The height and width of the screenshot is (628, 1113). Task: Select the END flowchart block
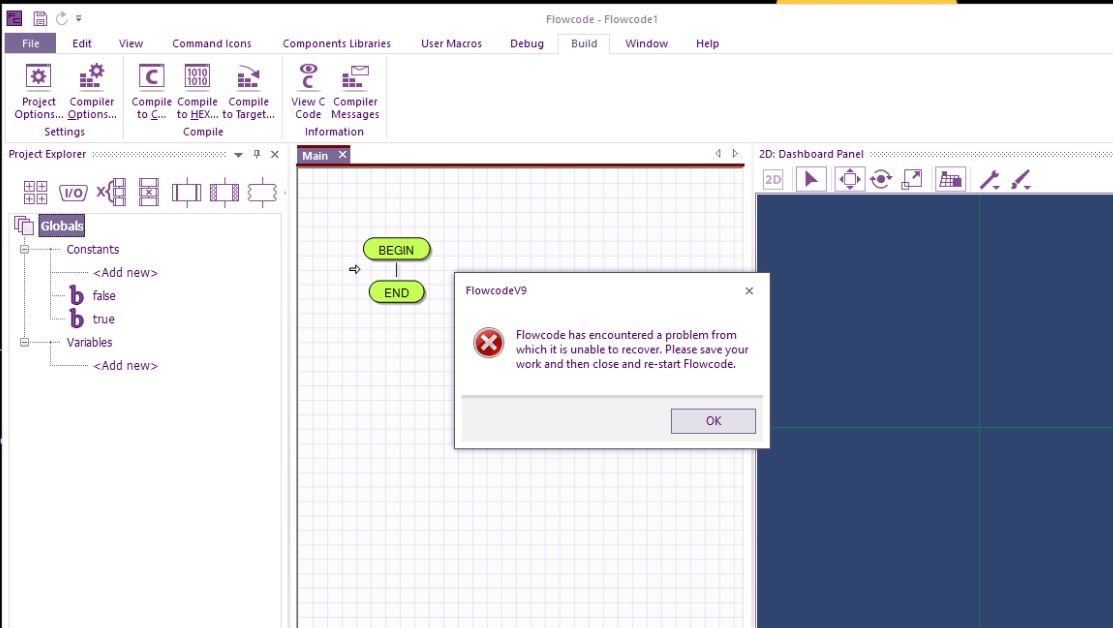[x=397, y=292]
